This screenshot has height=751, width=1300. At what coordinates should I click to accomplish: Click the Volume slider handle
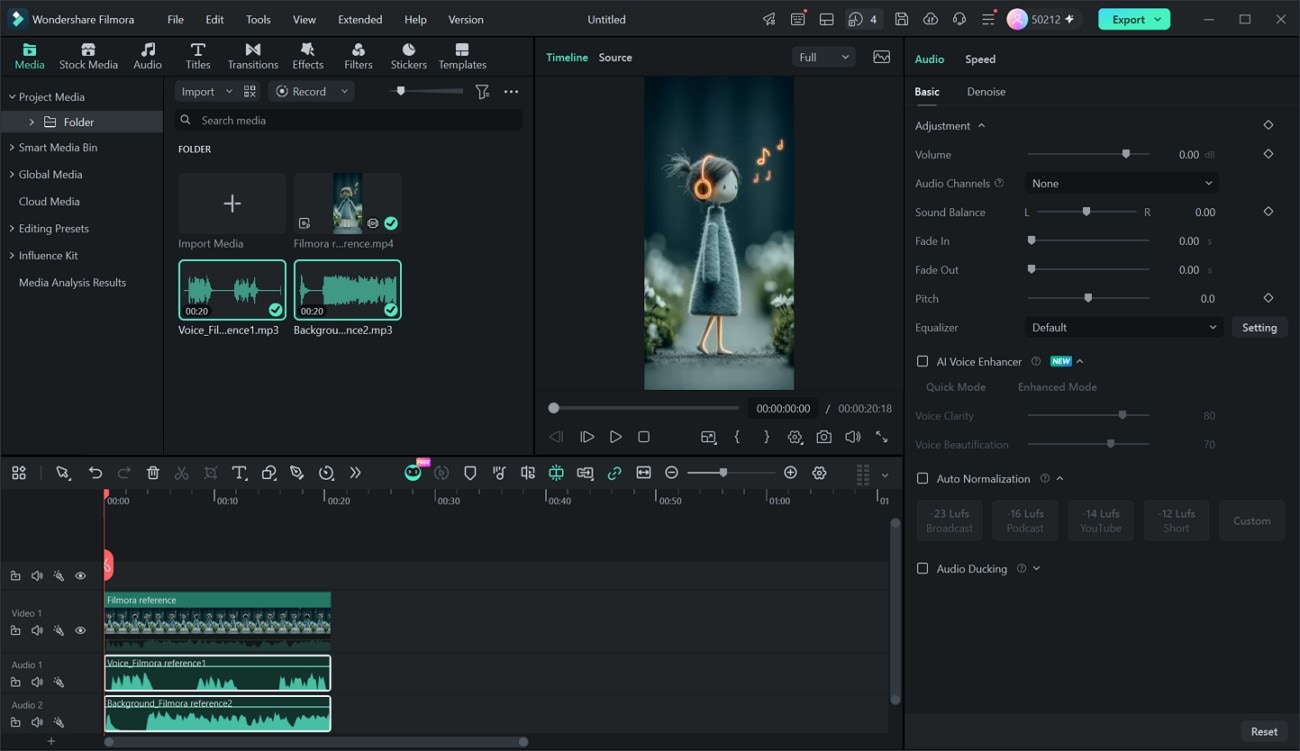[1126, 154]
